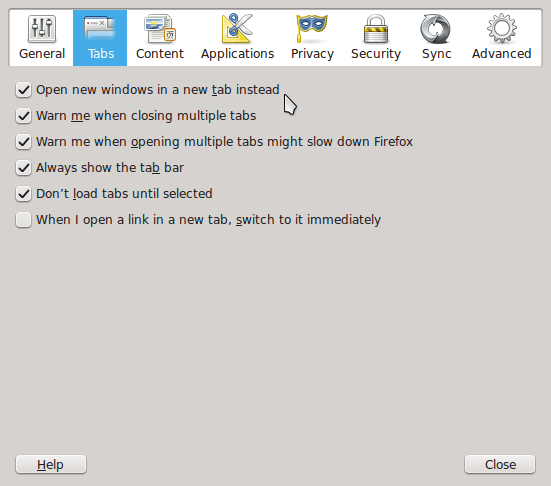The width and height of the screenshot is (551, 486).
Task: Close the preferences dialog
Action: pos(500,464)
